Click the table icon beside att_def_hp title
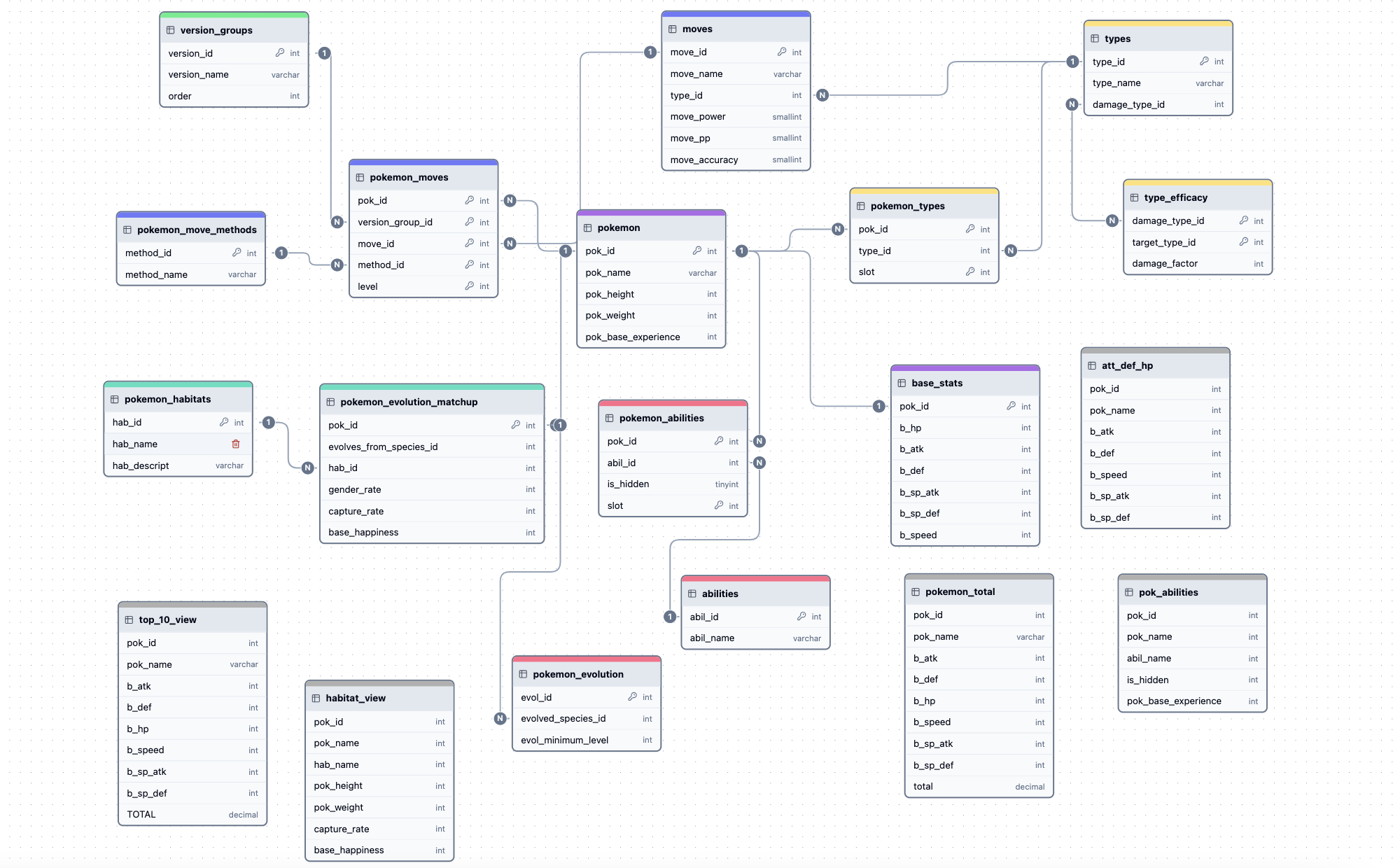1400x868 pixels. coord(1092,365)
